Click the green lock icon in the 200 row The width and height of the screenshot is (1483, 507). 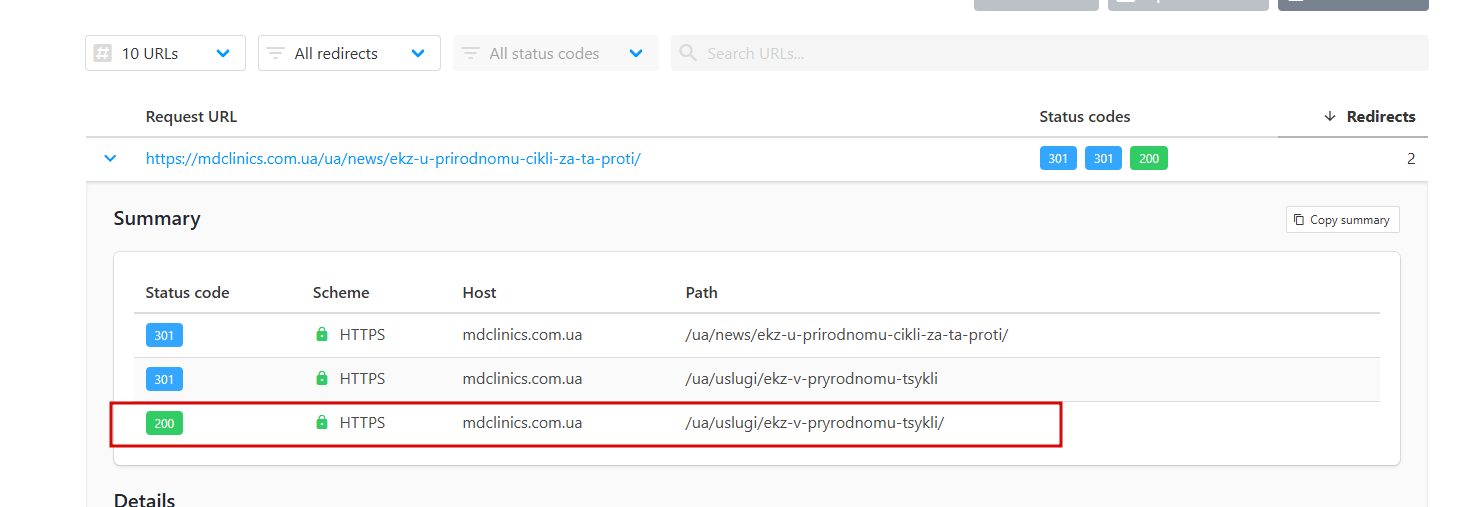[322, 423]
